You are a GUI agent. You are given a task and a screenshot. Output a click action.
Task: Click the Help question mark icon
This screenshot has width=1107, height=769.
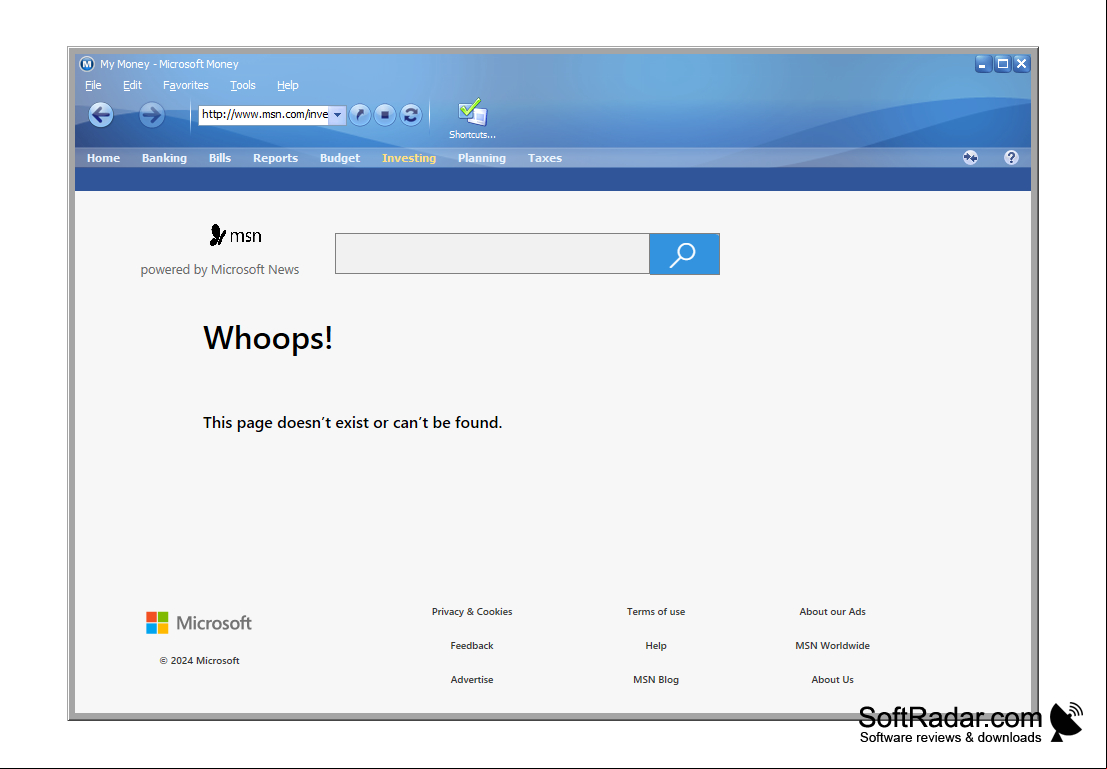point(1011,157)
